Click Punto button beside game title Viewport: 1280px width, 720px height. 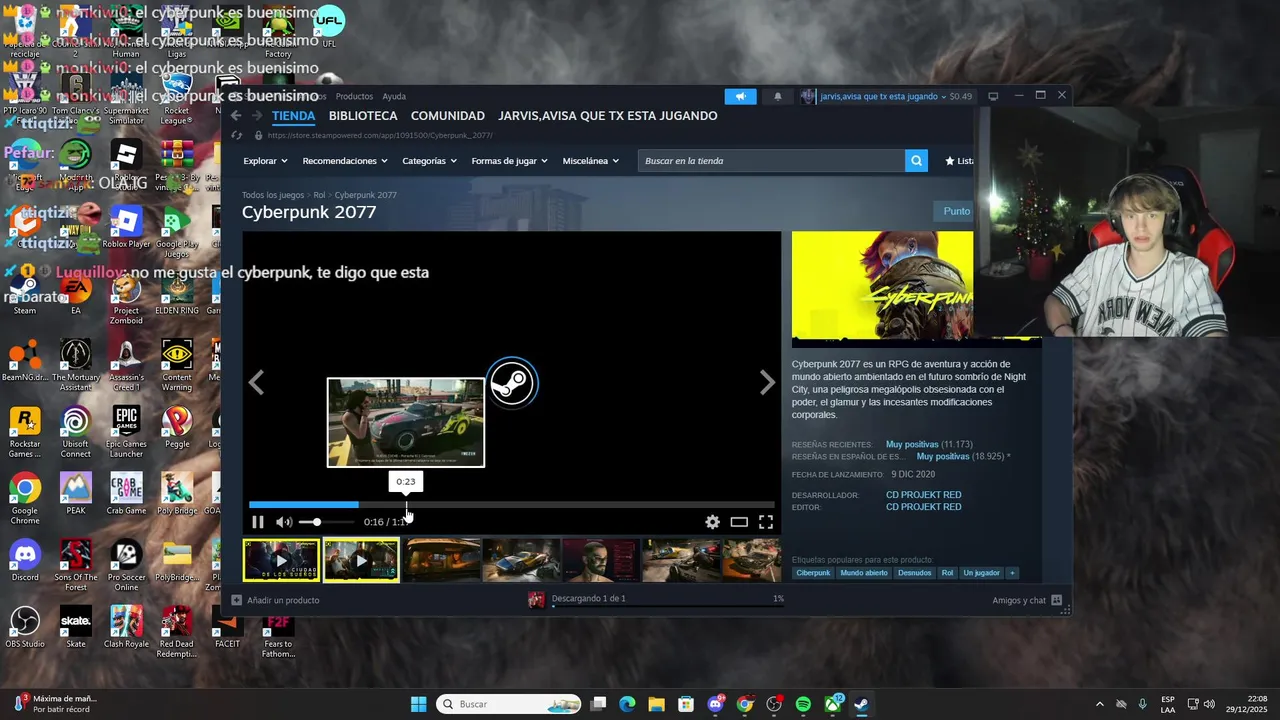(x=956, y=211)
